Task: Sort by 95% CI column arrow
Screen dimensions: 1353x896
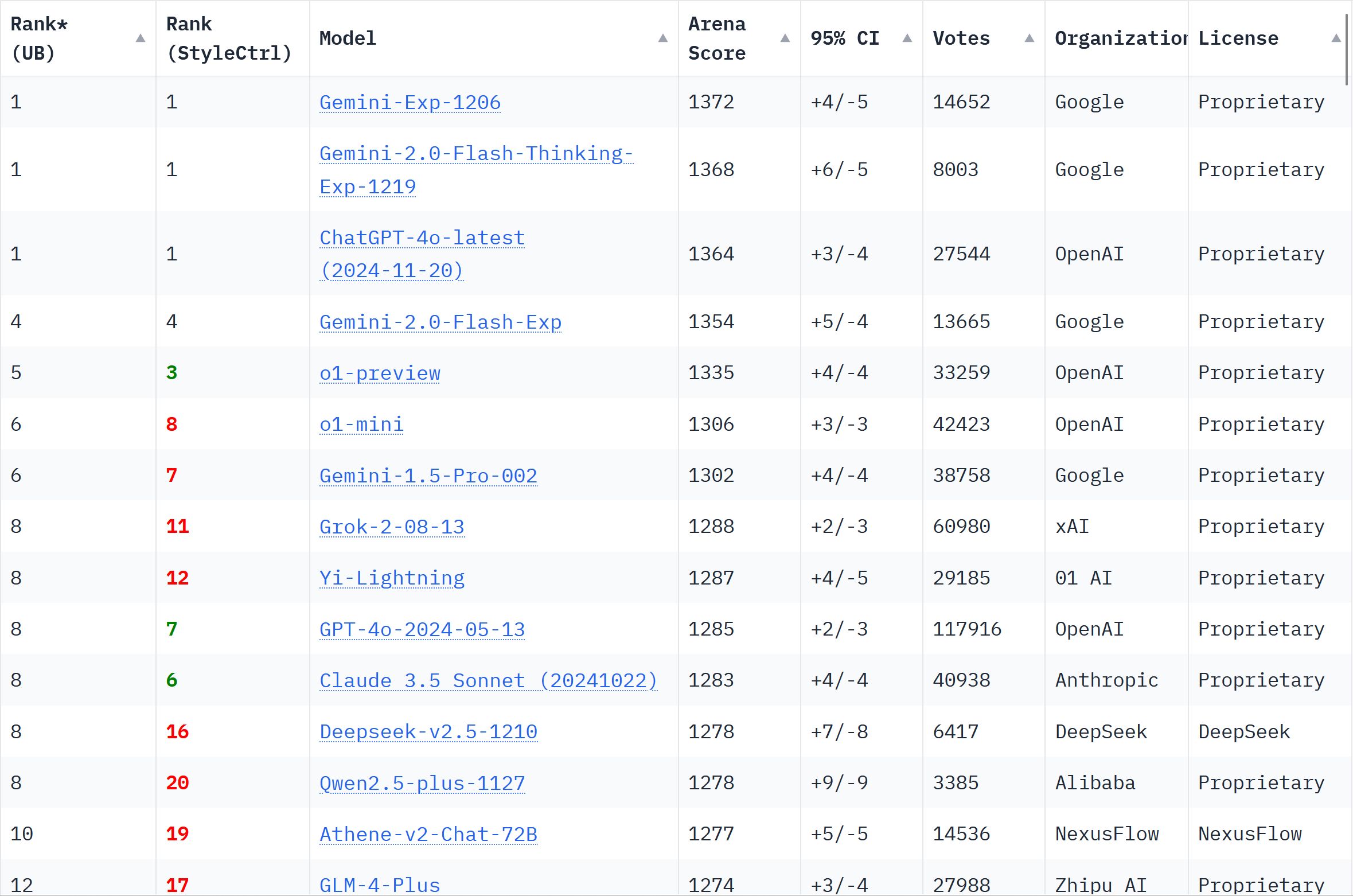Action: (x=907, y=38)
